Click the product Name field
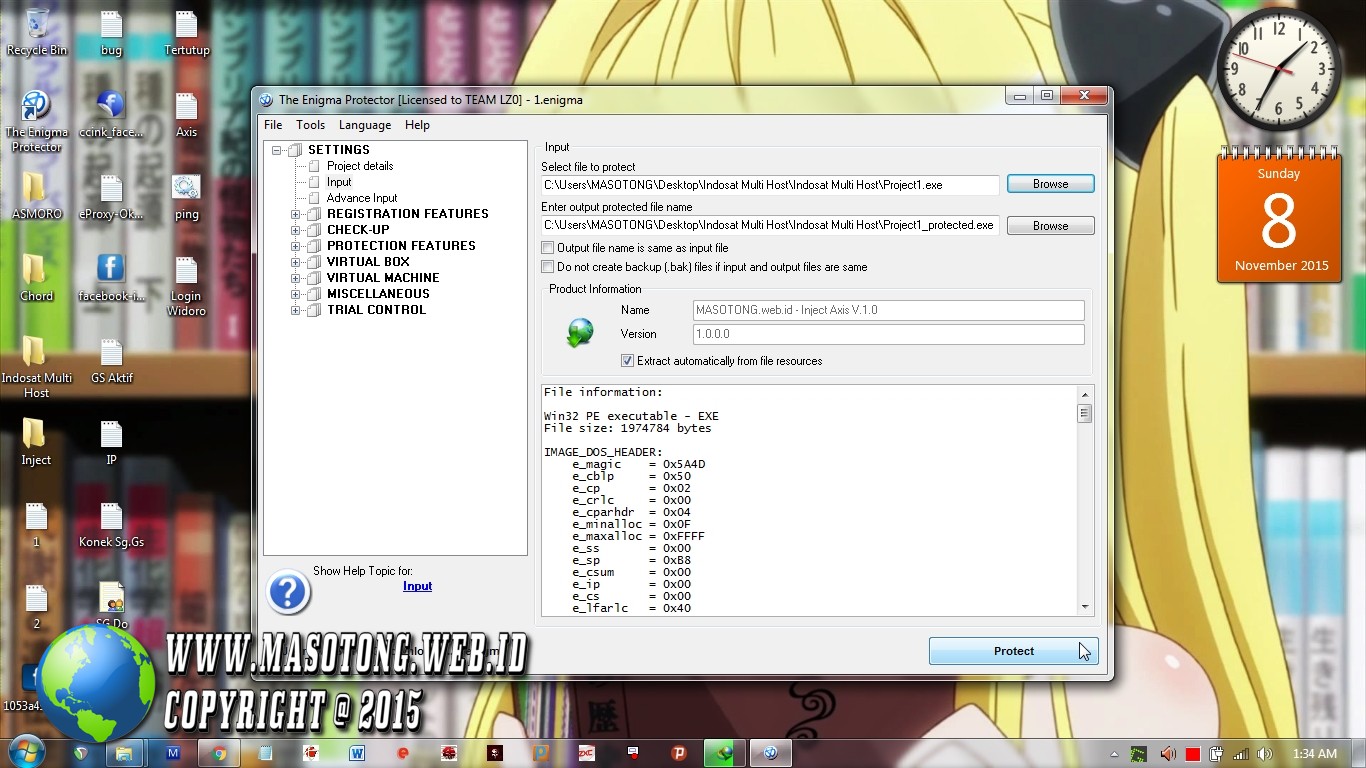 click(x=888, y=310)
